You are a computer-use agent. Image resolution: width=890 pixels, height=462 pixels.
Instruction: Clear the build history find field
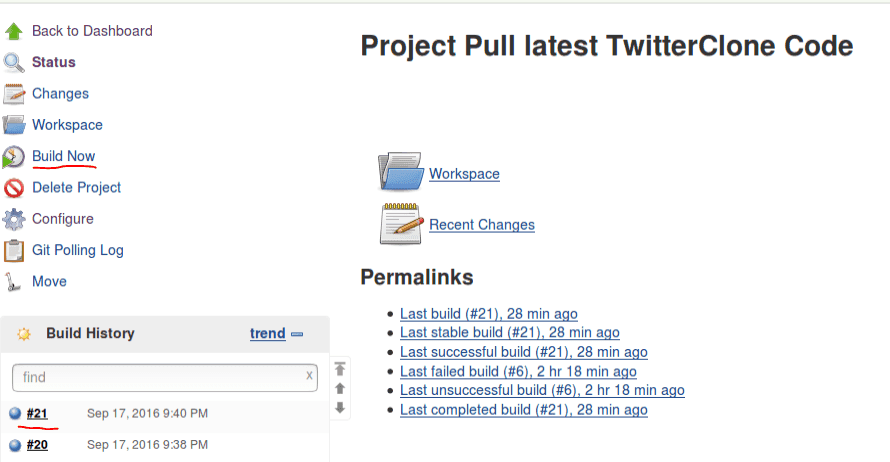[x=309, y=376]
